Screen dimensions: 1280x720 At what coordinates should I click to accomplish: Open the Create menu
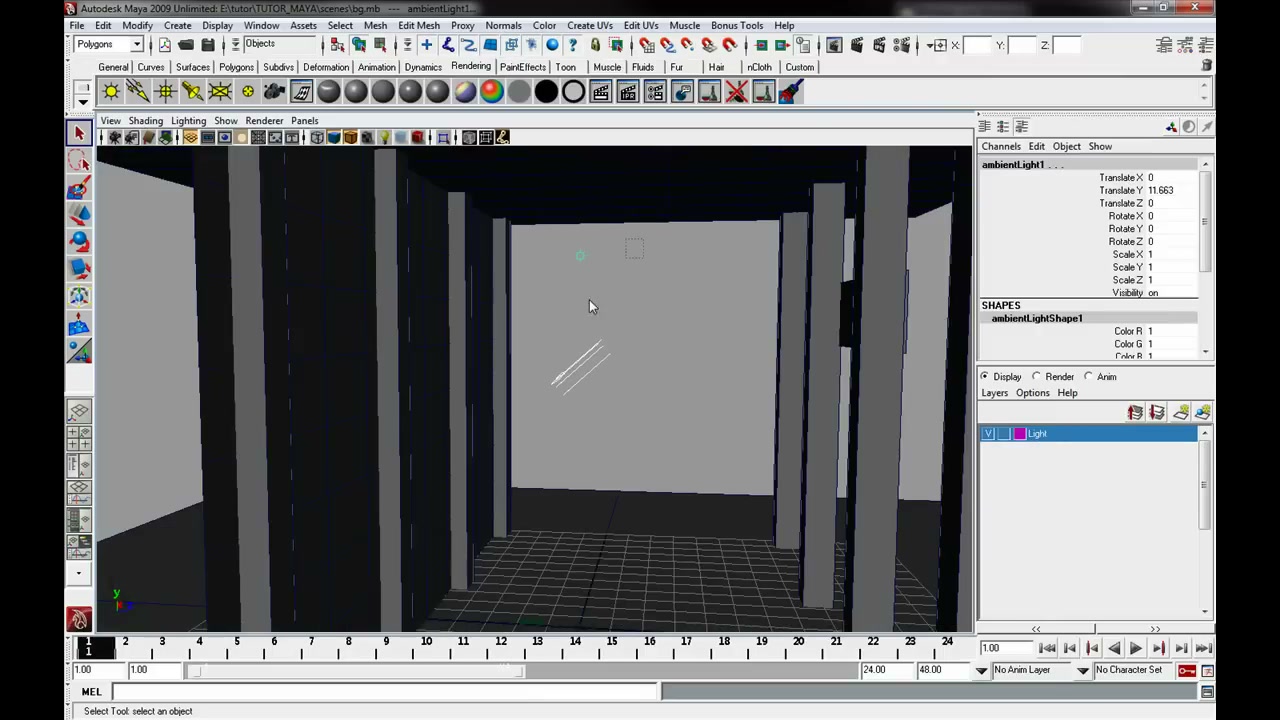point(177,25)
